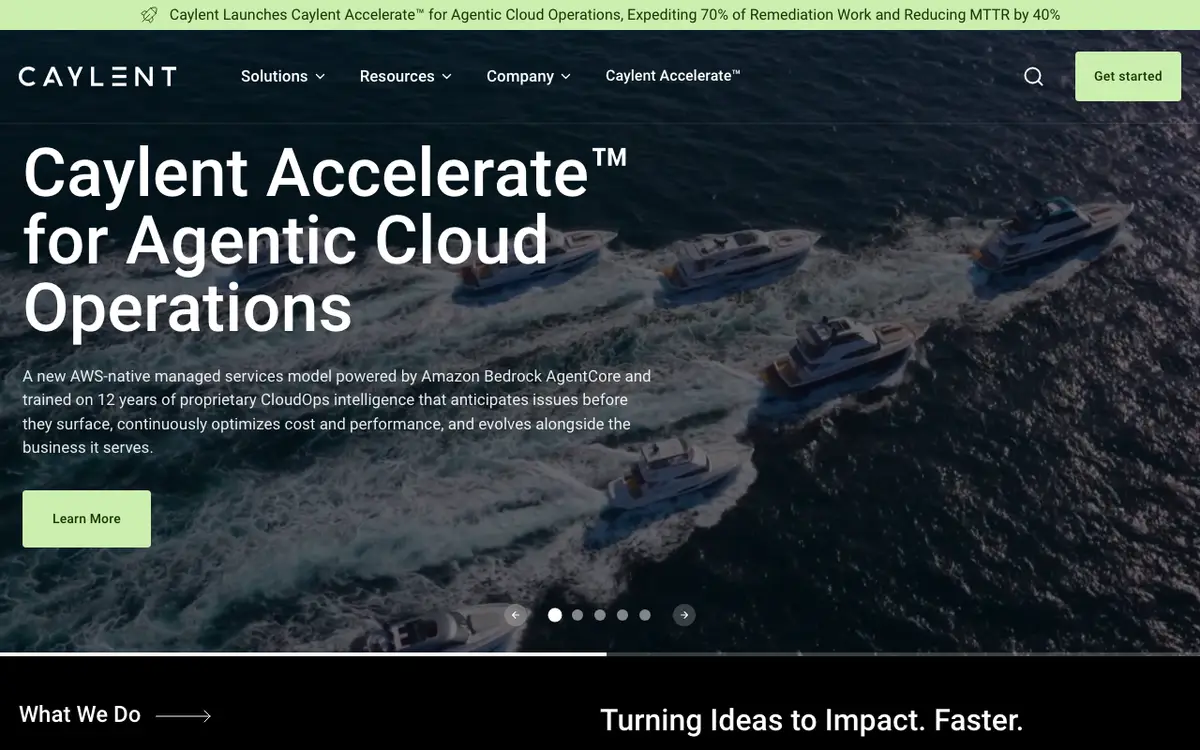Click the rocket icon in announcement banner

[x=149, y=15]
